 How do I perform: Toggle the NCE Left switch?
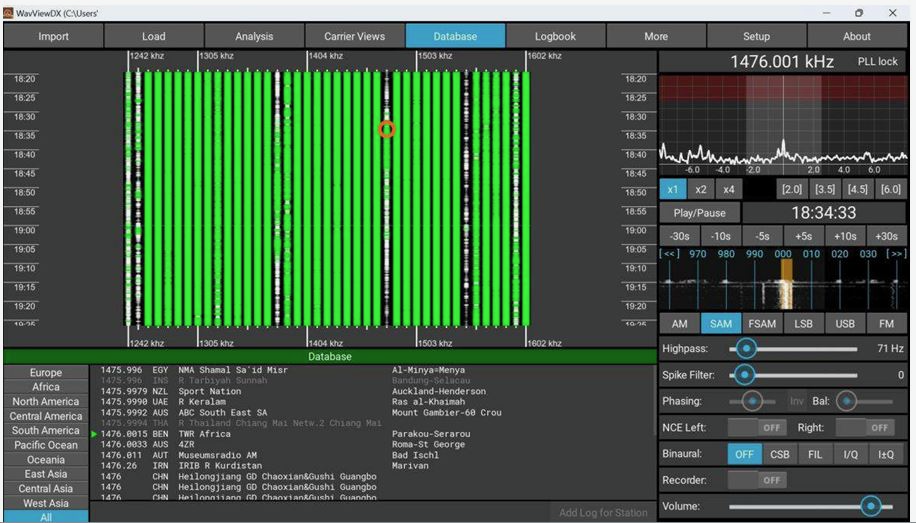(x=756, y=427)
